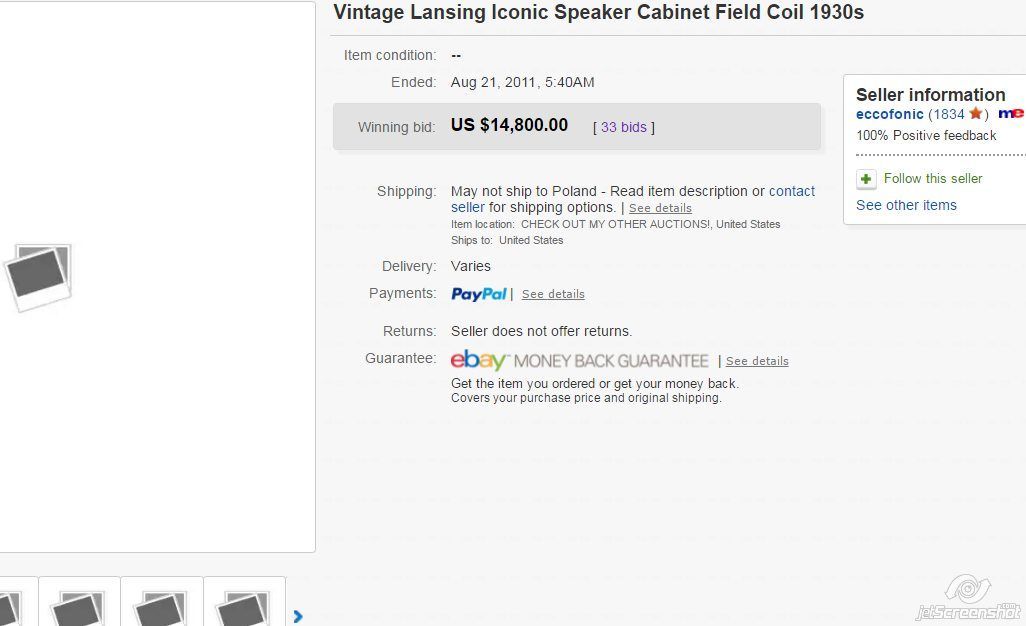Click the main placeholder photo image
1026x626 pixels.
pyautogui.click(x=38, y=277)
